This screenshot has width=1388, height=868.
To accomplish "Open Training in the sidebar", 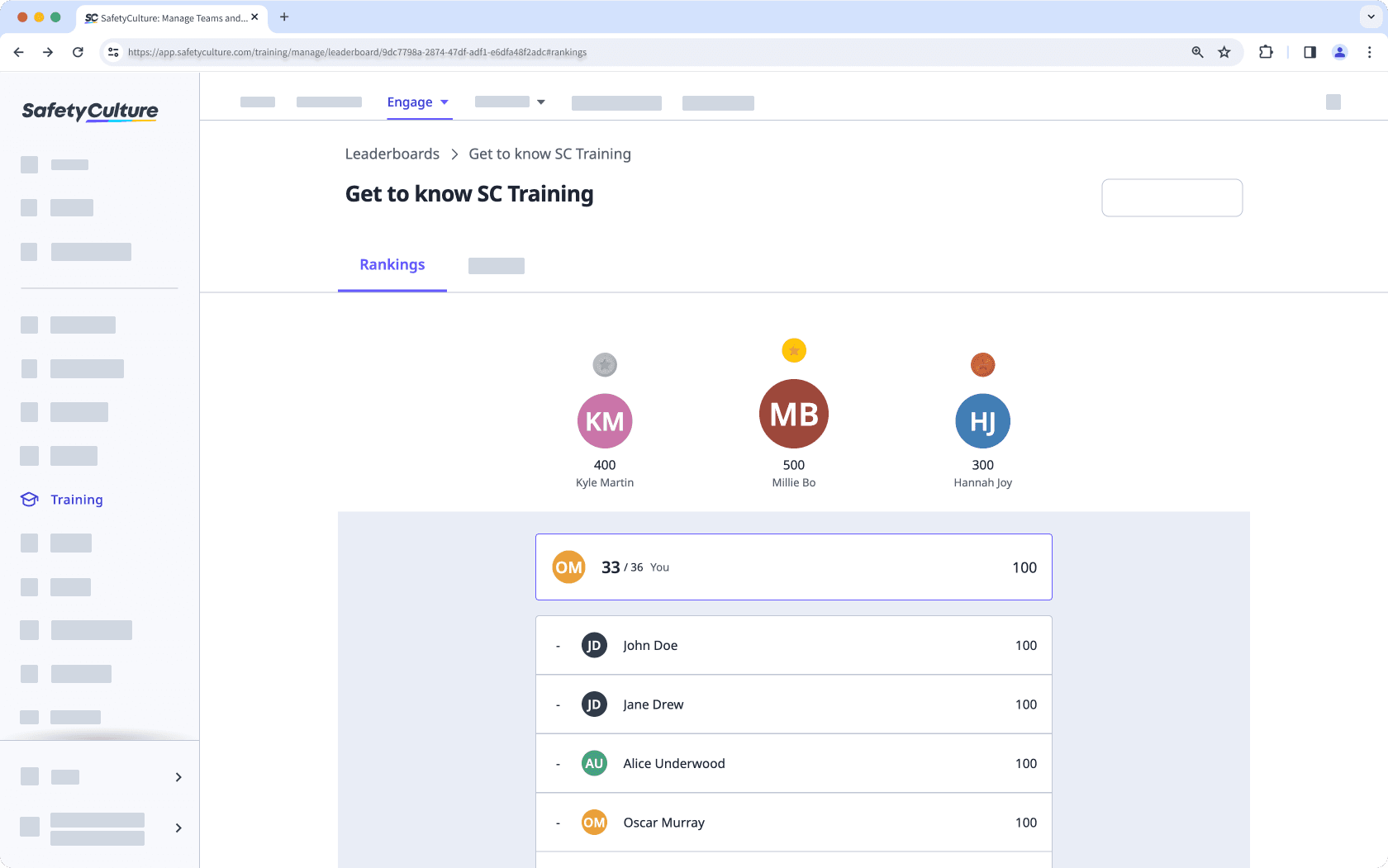I will tap(76, 500).
